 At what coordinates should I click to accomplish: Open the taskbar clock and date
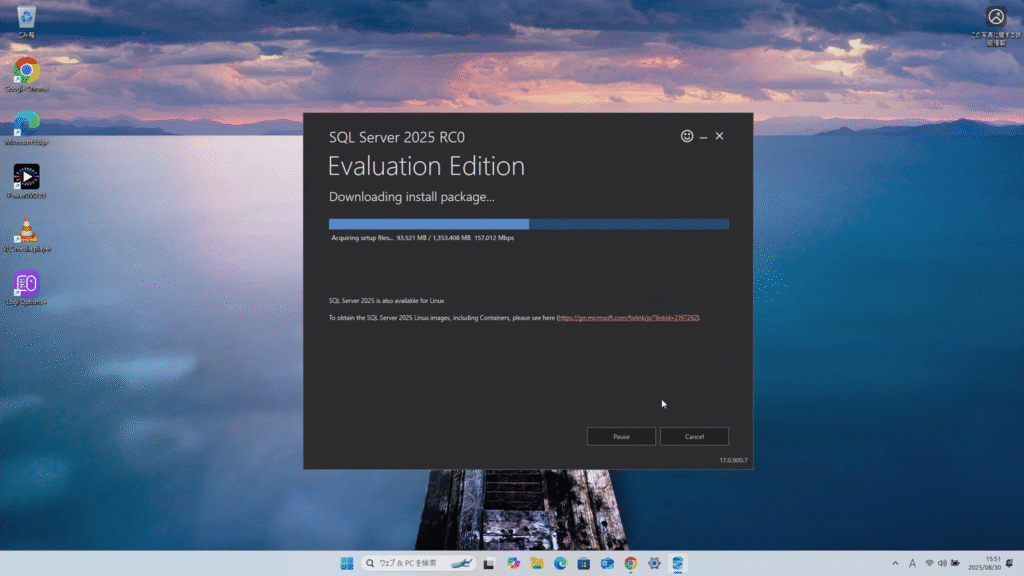pos(984,563)
